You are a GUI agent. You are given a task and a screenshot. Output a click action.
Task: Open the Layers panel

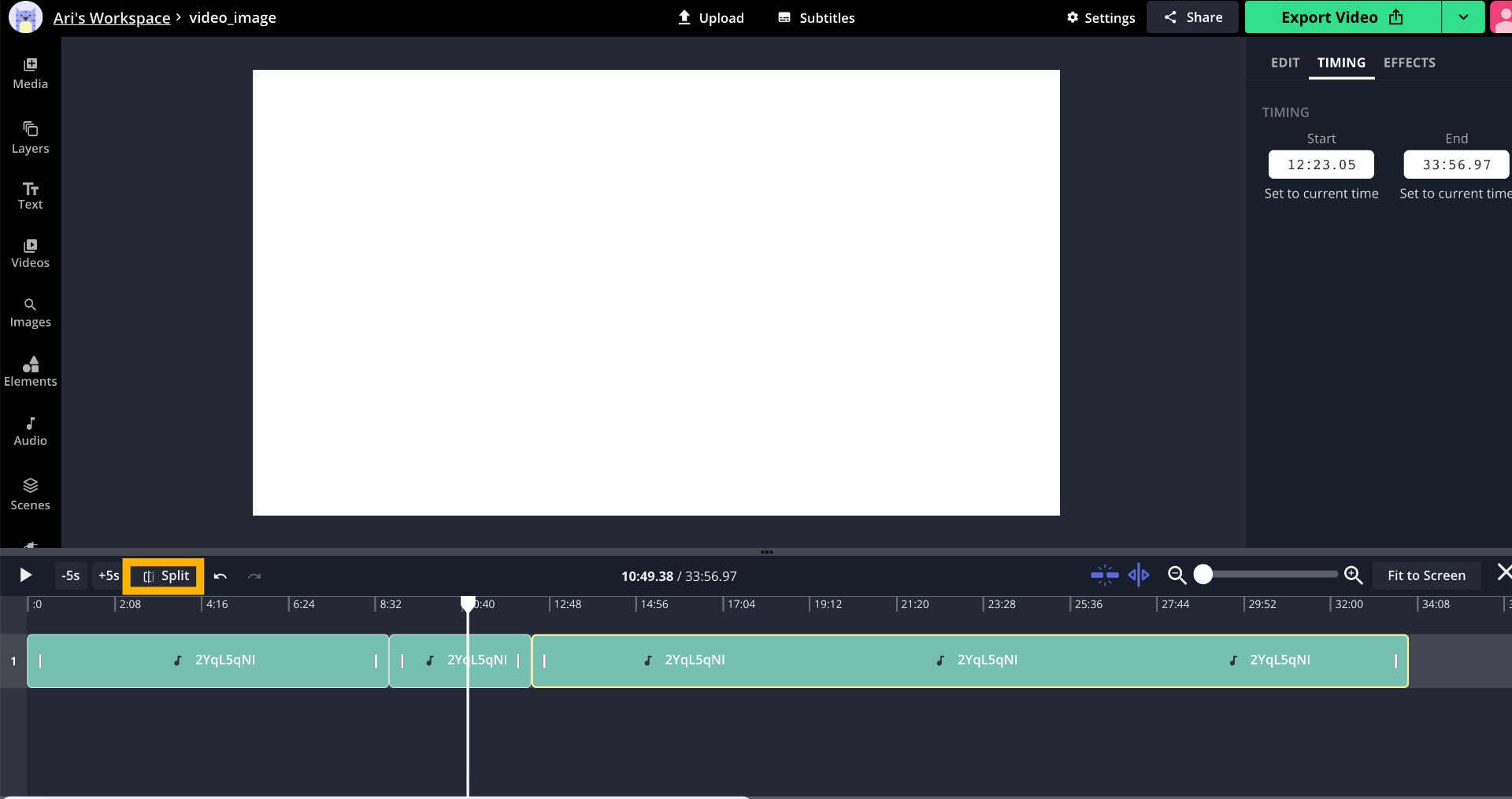(x=30, y=138)
